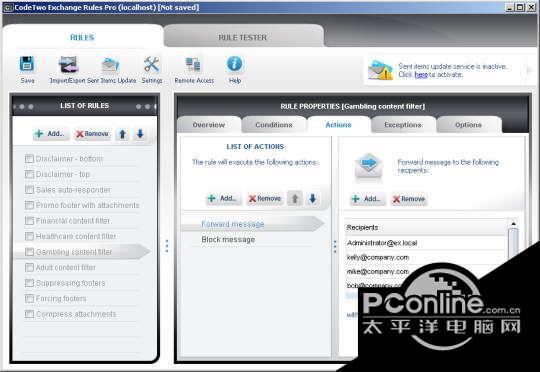
Task: Open the Options tab
Action: (468, 125)
